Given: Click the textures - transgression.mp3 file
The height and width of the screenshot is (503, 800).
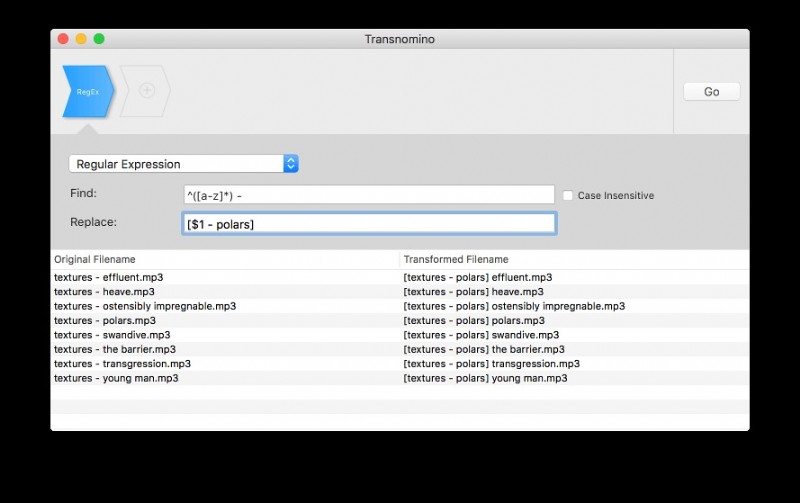Looking at the screenshot, I should pyautogui.click(x=122, y=364).
